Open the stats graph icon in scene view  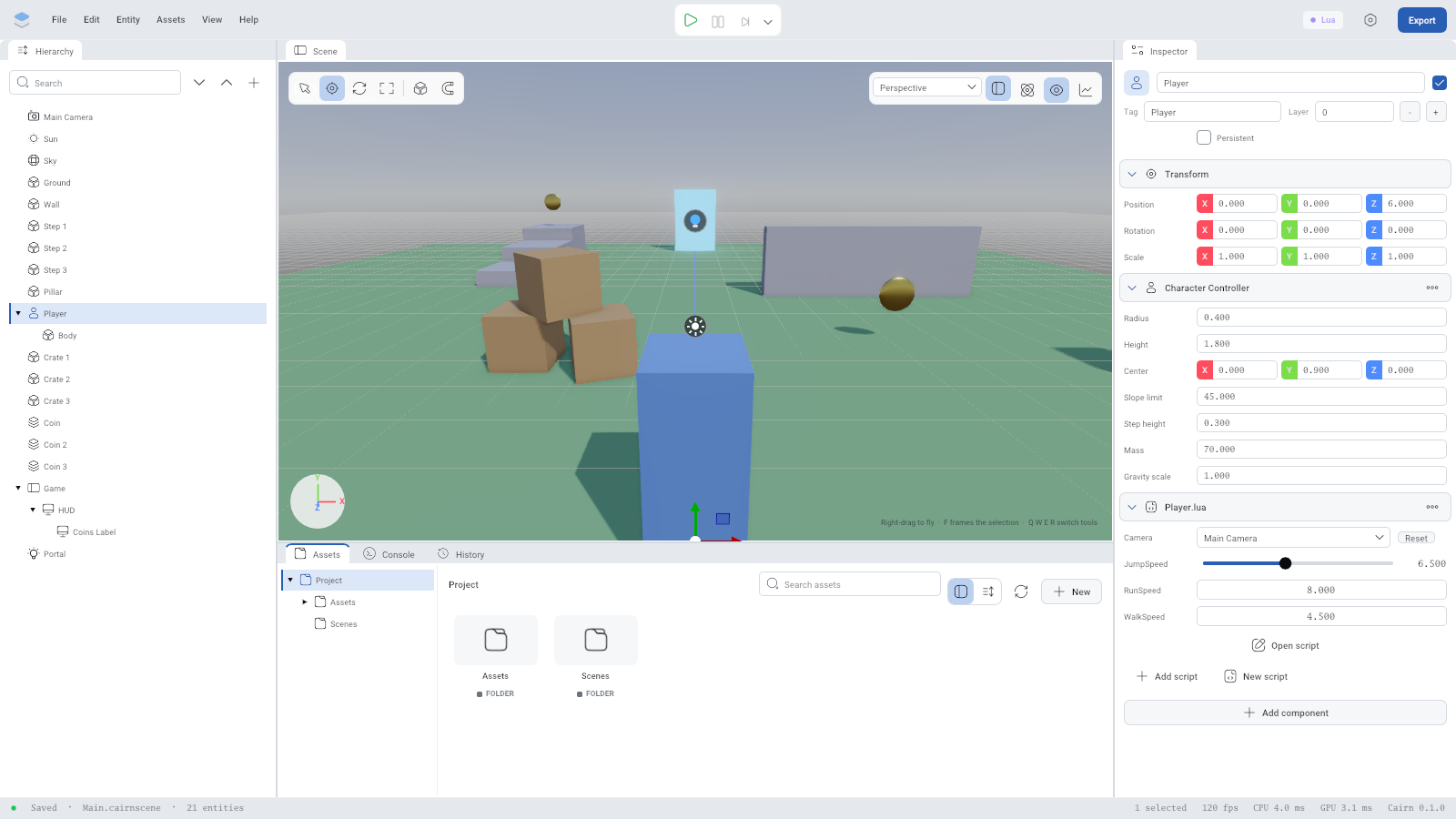[1086, 89]
